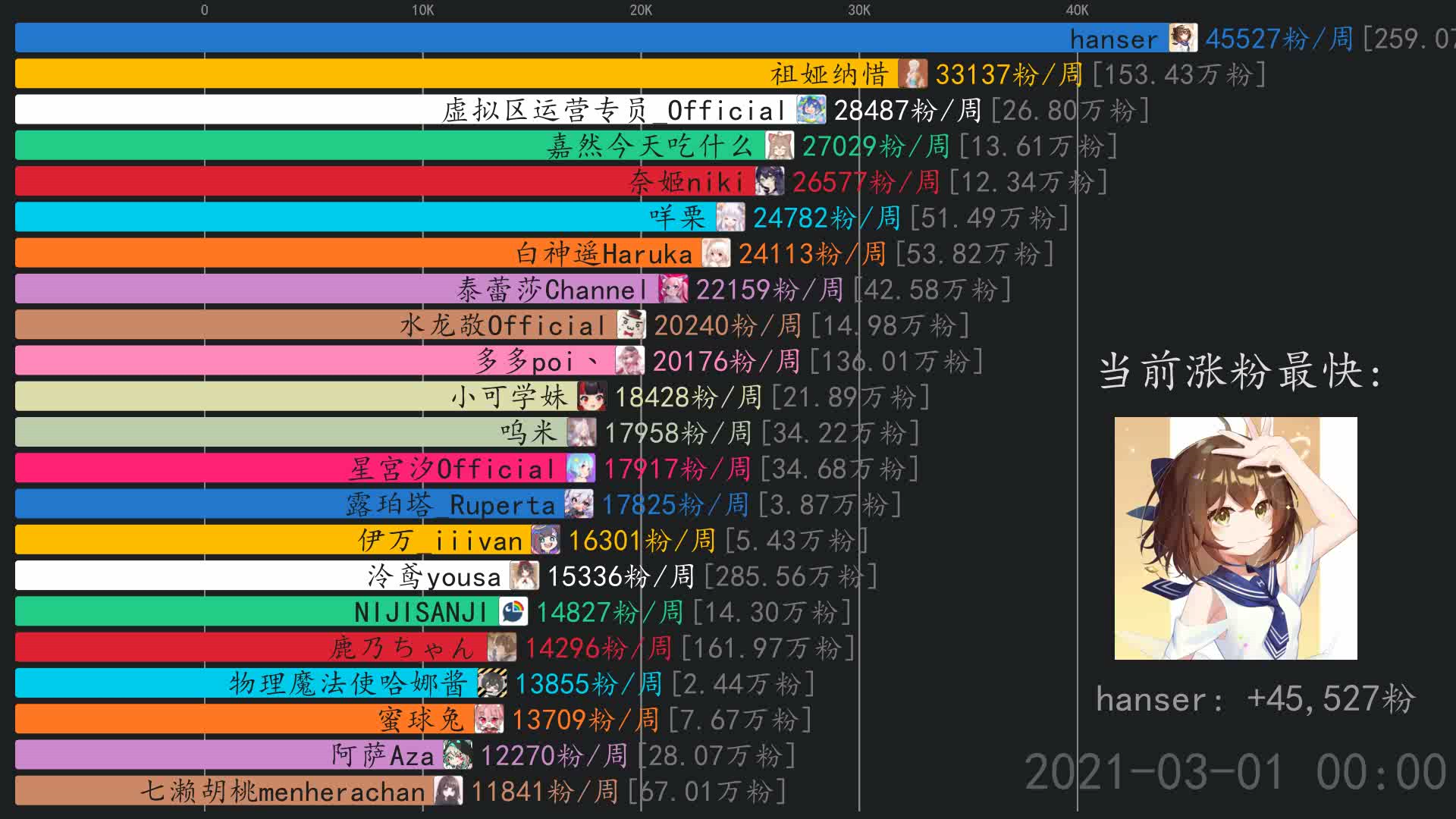Click the 星宫汐Official name label
Screen dimensions: 1456x819
pos(453,469)
